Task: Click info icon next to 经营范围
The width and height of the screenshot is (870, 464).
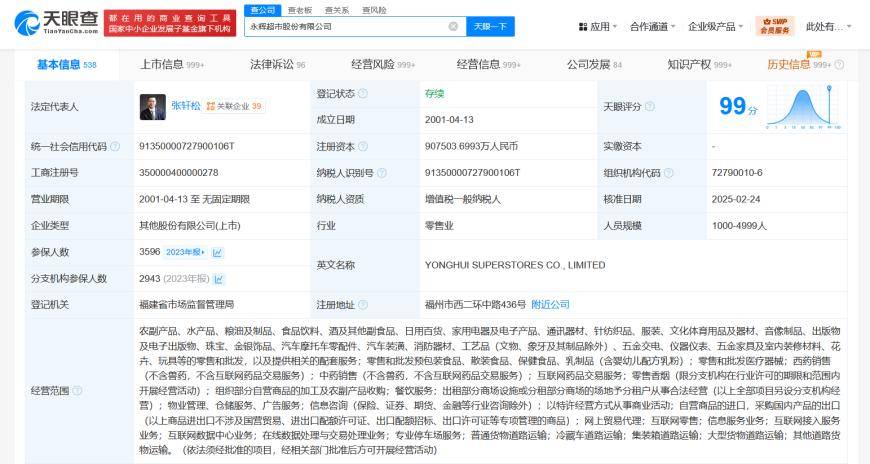Action: [x=77, y=390]
